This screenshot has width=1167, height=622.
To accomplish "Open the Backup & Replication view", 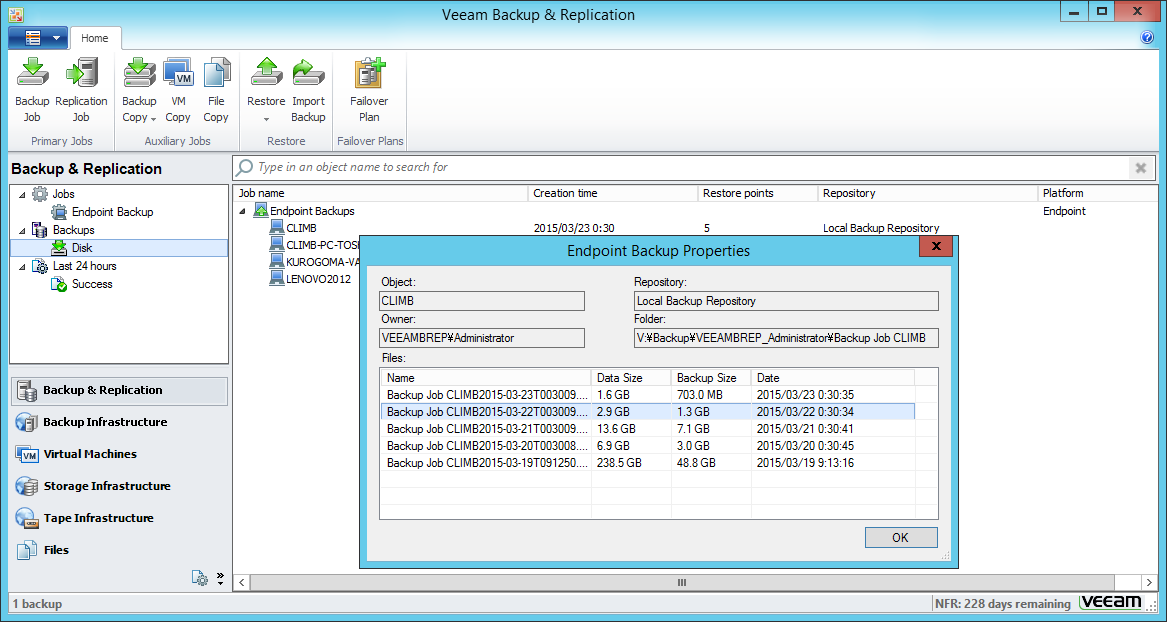I will 119,391.
